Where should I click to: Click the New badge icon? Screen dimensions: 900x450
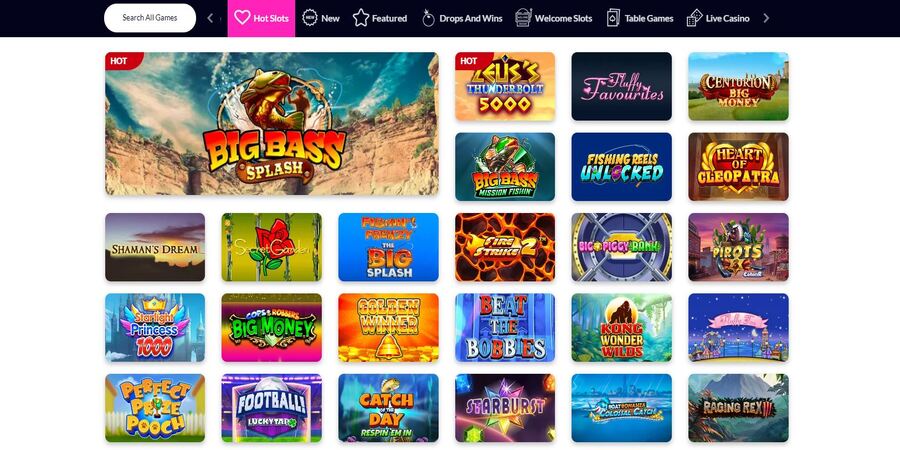[309, 18]
